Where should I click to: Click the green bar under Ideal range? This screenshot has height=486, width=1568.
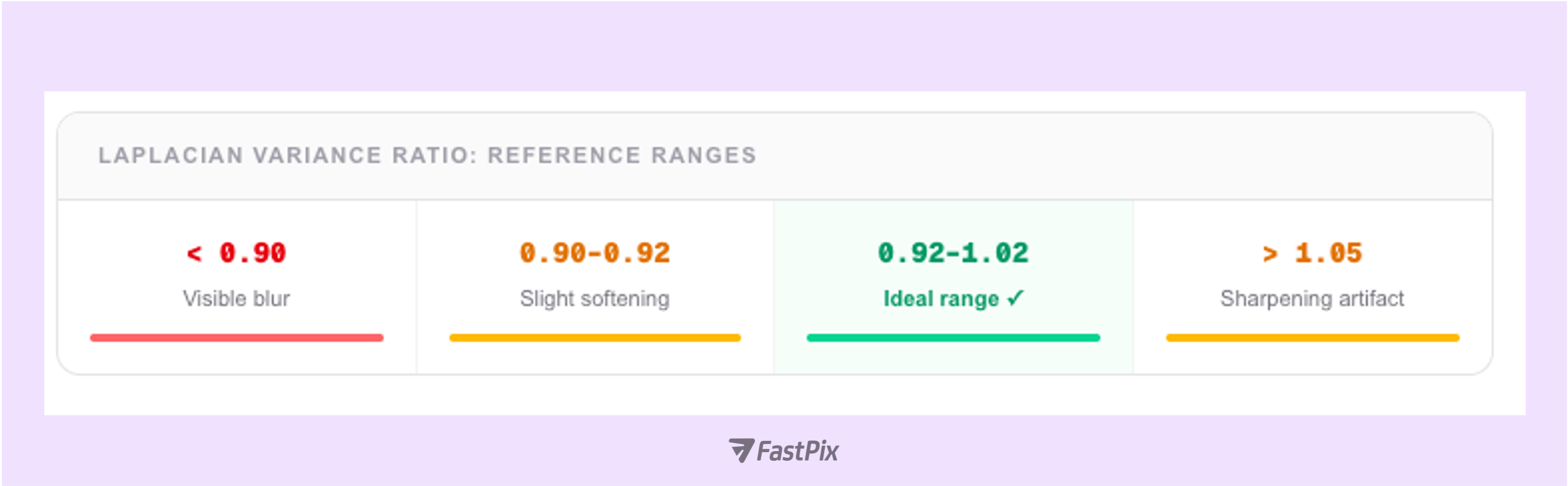point(953,338)
